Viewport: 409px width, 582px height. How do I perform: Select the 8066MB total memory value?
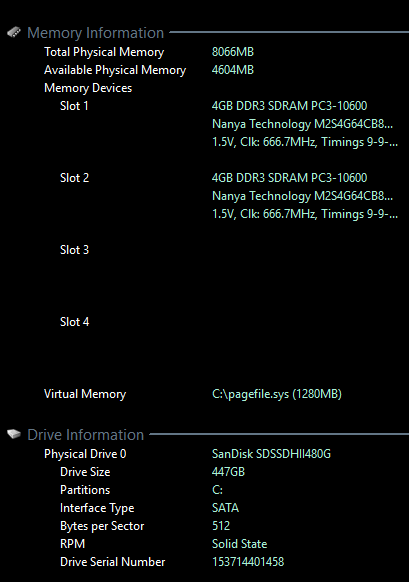(x=233, y=52)
